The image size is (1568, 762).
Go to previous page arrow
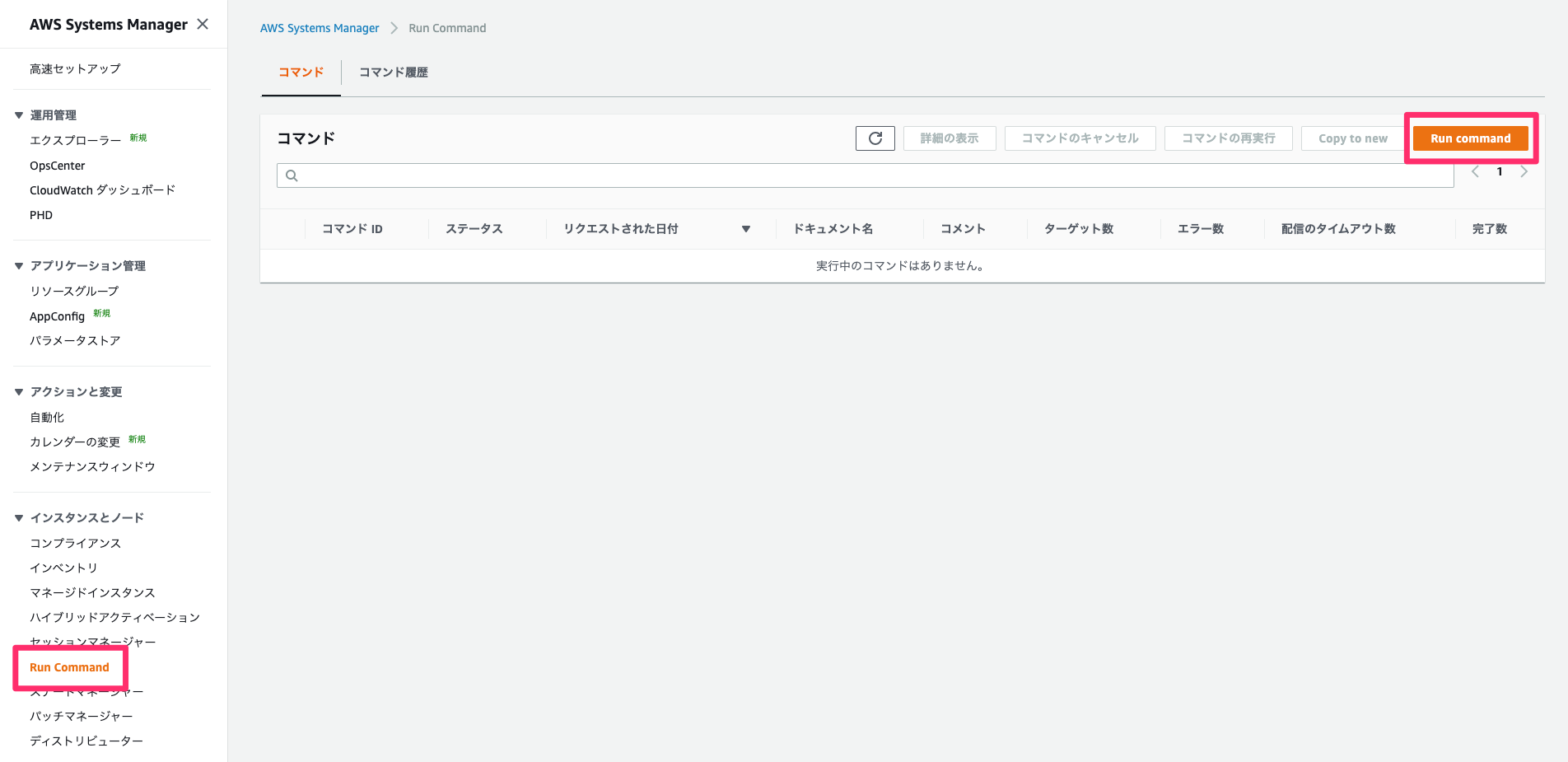(x=1476, y=171)
